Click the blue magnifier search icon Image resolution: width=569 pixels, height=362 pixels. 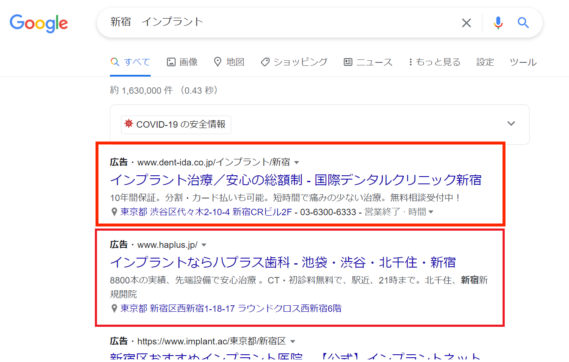(523, 23)
